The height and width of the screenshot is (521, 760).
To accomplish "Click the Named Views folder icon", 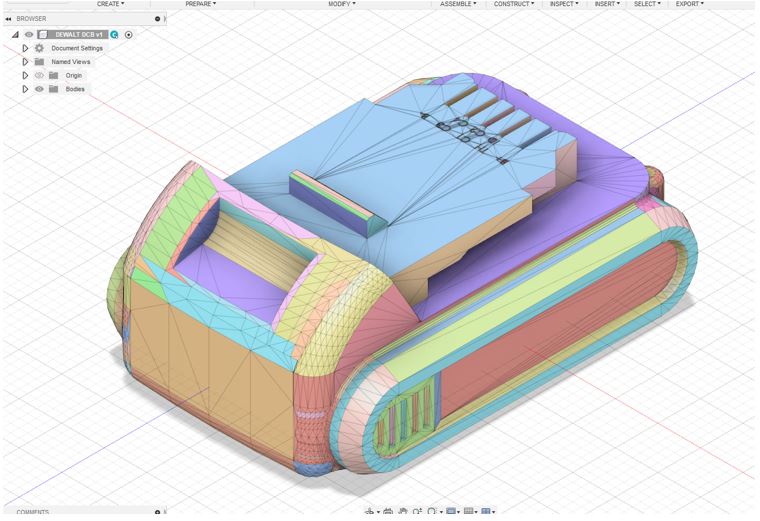I will [x=39, y=62].
